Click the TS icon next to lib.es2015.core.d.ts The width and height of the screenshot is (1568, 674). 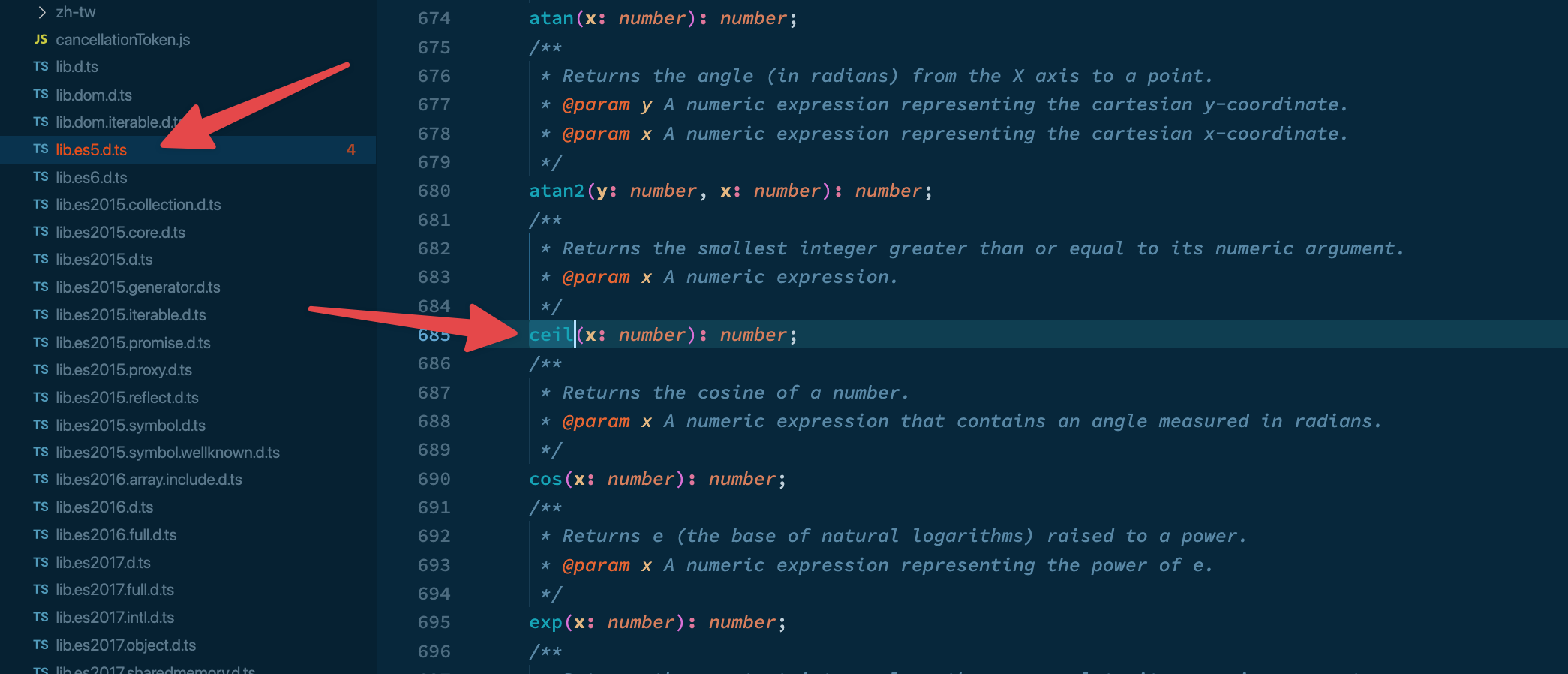tap(41, 232)
